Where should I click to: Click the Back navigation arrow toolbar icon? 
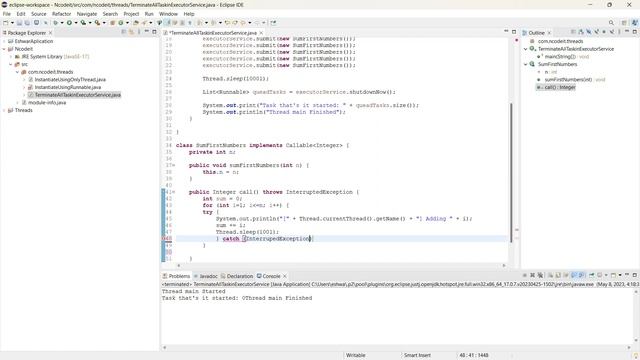(x=243, y=23)
